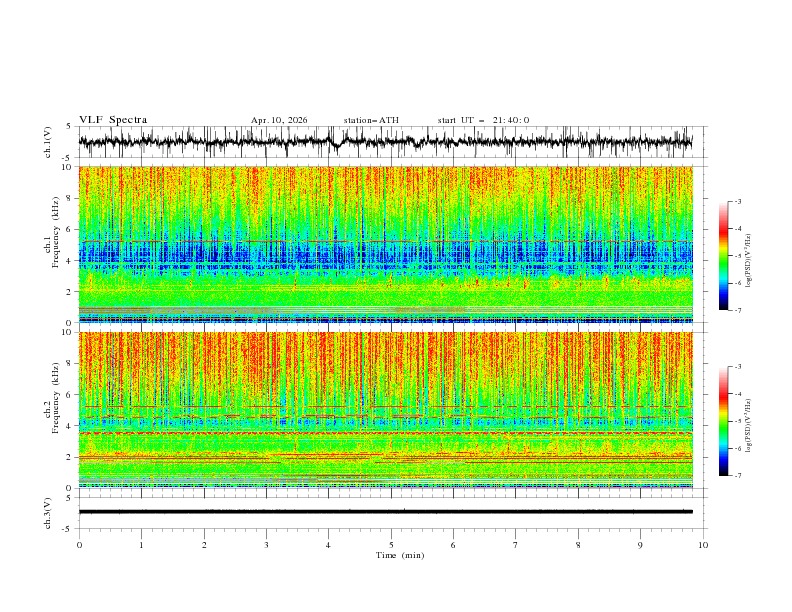Screen dimensions: 792x612
Task: Click the ch.1 spectrogram plot
Action: coord(386,244)
